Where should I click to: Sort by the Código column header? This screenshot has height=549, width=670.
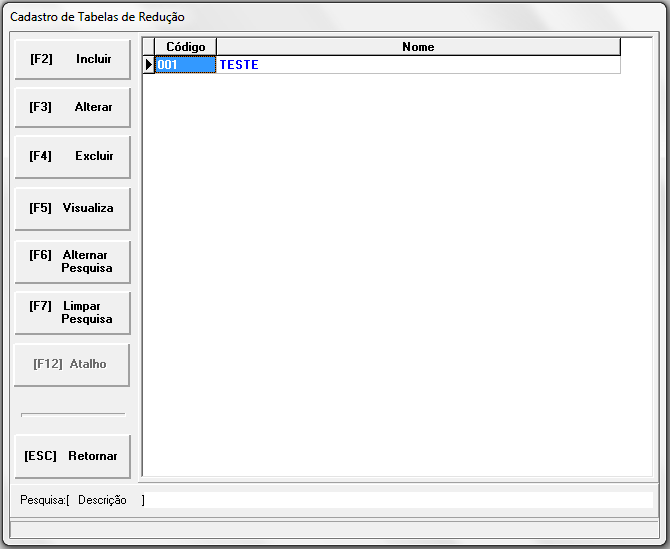185,47
